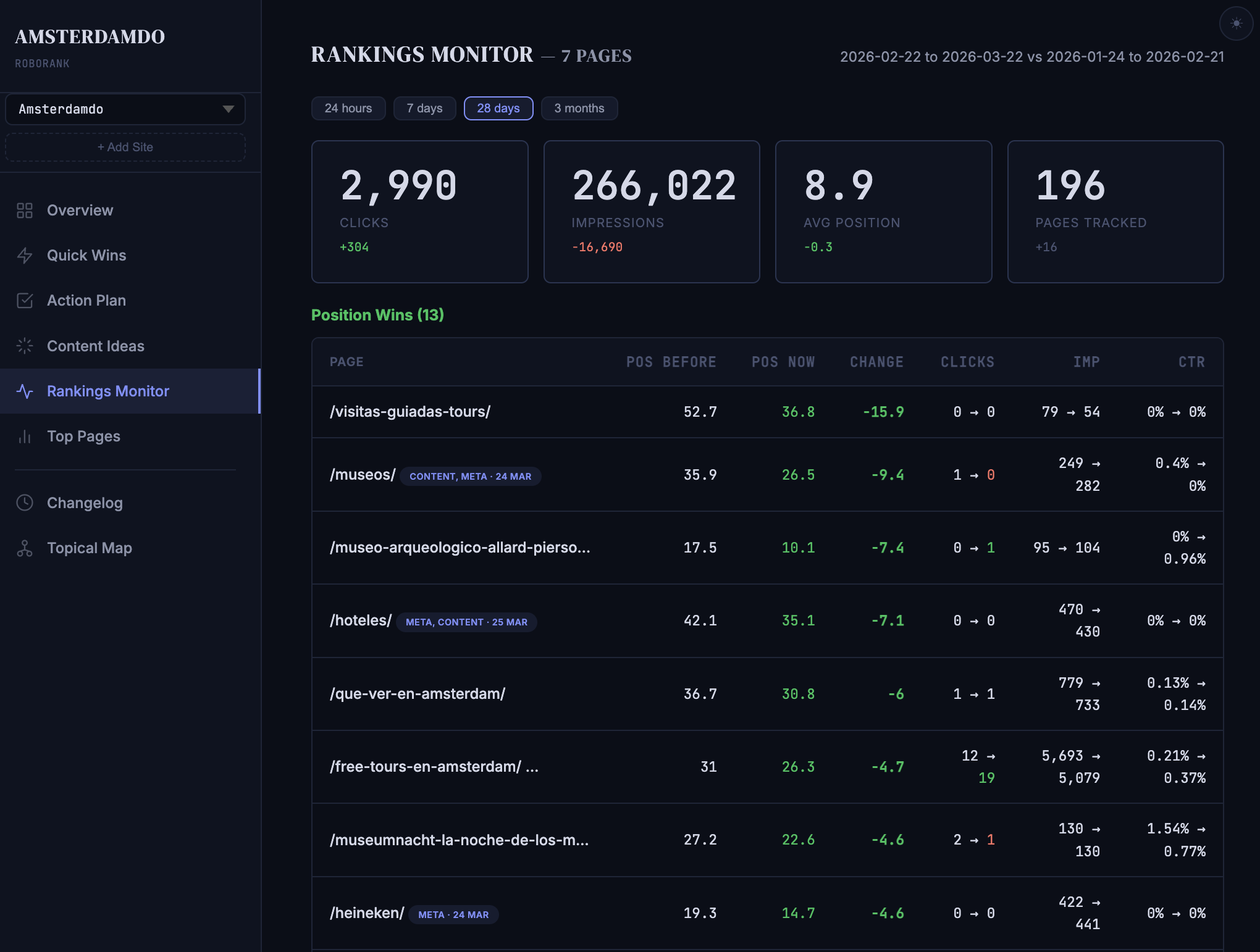Select the Quick Wins lightning icon

coord(25,255)
